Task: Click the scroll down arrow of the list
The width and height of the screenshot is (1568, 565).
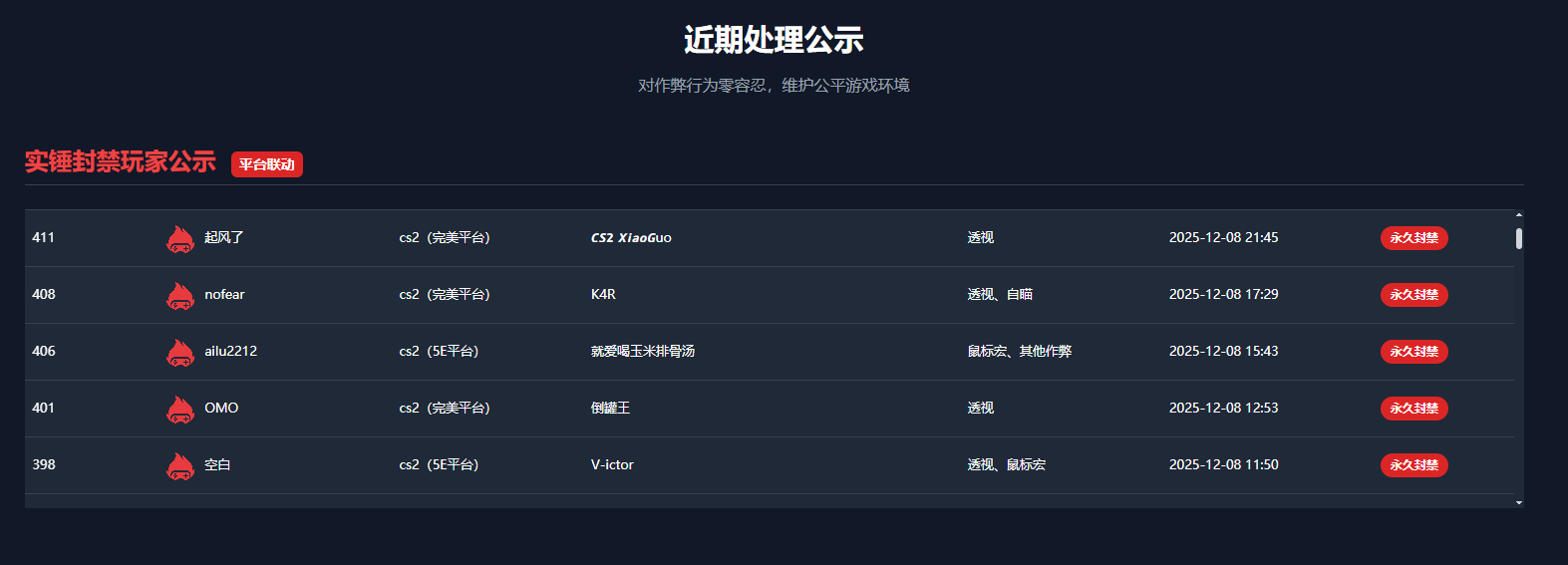Action: [1519, 503]
